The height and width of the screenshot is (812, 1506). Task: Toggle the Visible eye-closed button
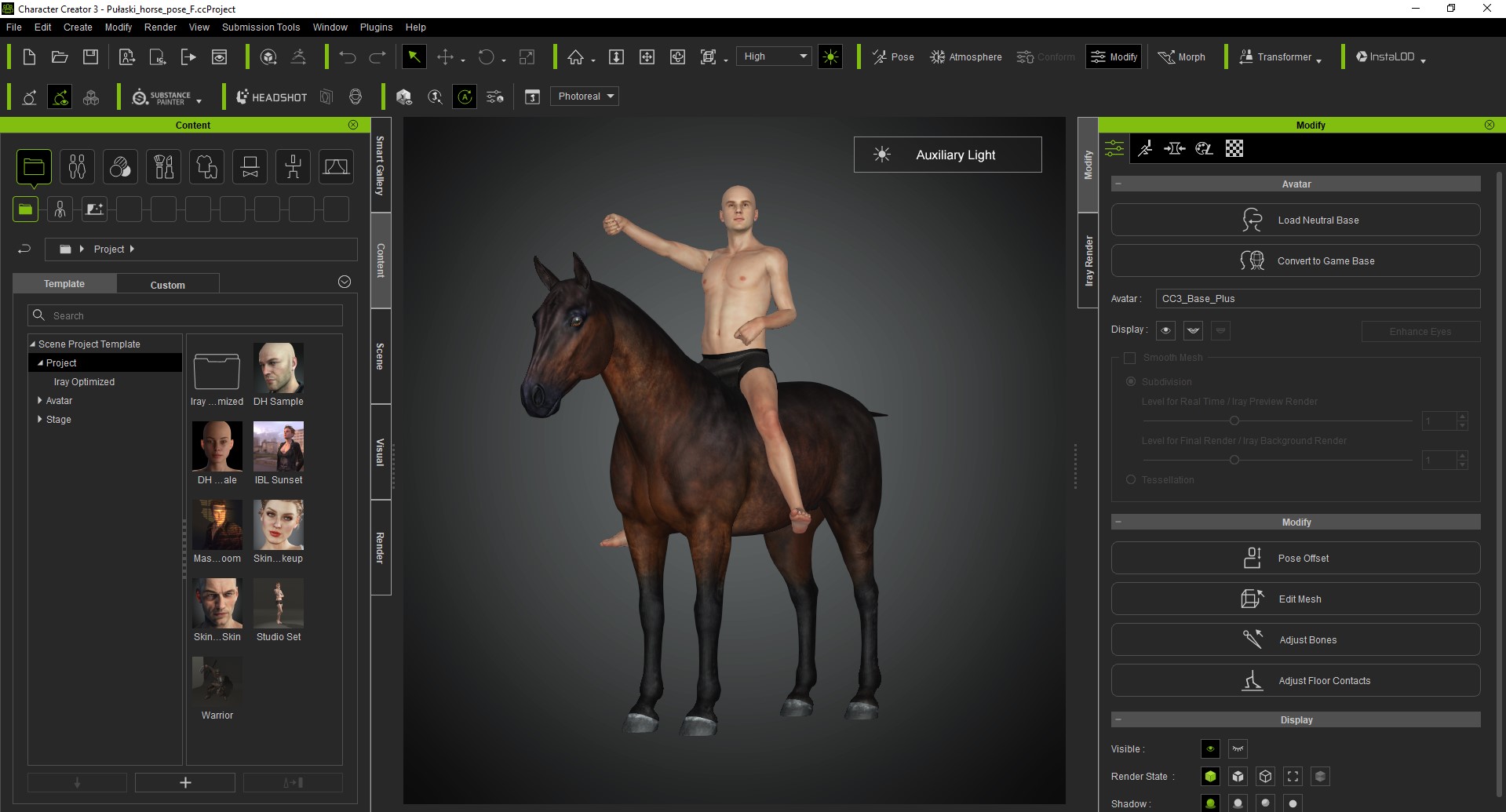click(x=1238, y=748)
